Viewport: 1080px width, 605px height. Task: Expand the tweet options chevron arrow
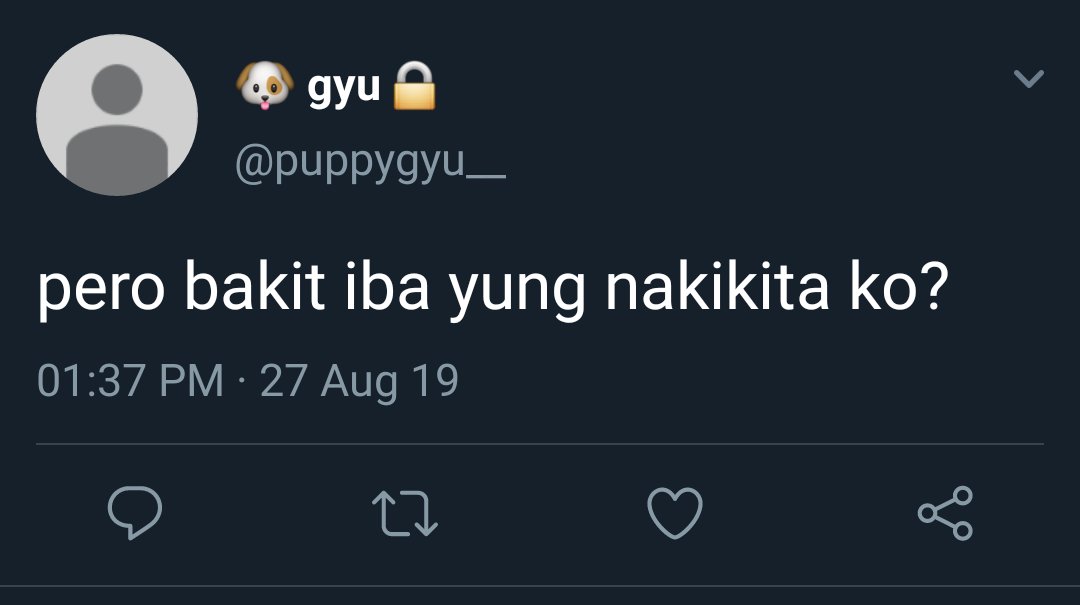1029,78
